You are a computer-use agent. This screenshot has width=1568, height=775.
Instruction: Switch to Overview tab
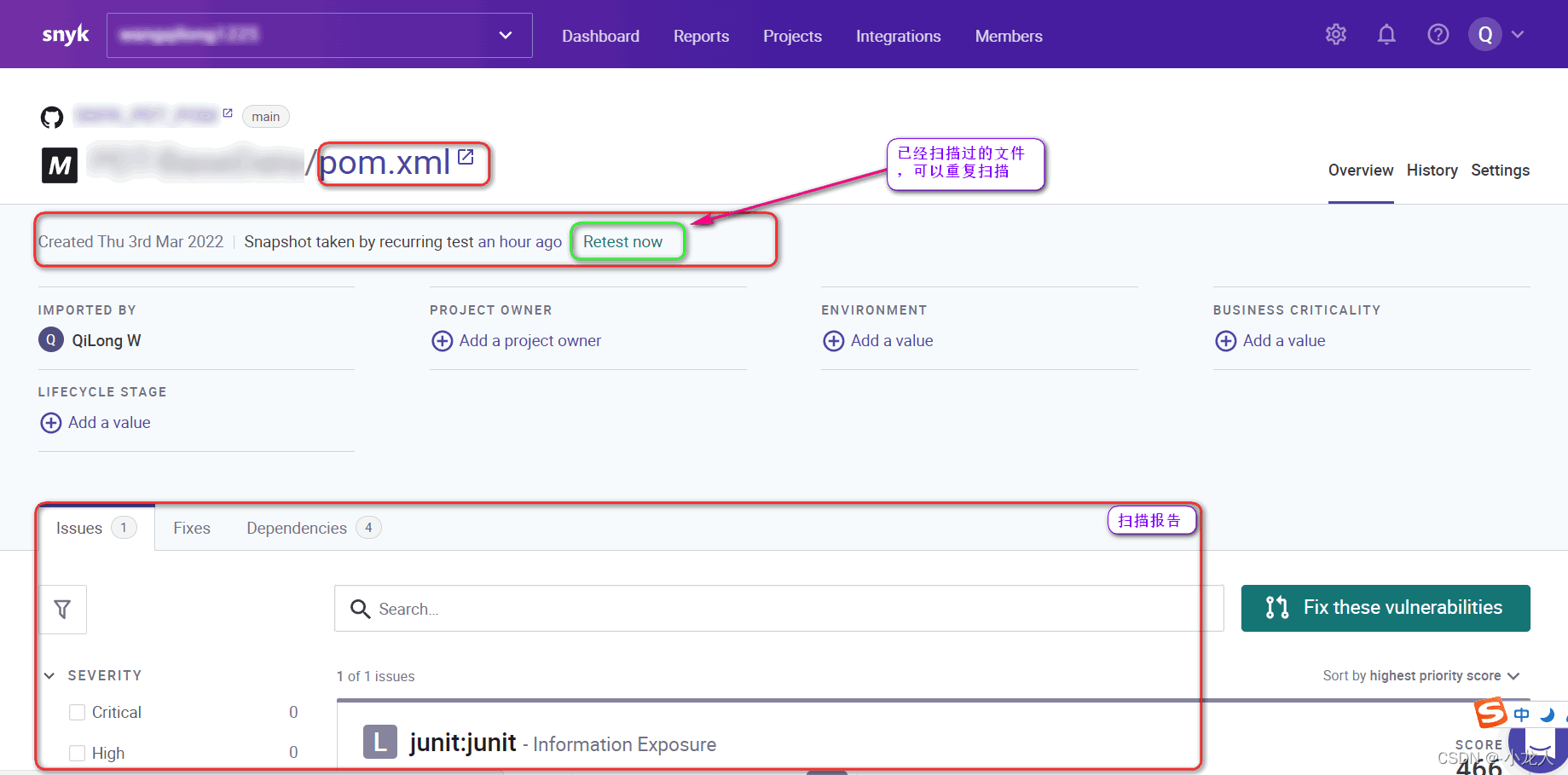1361,171
